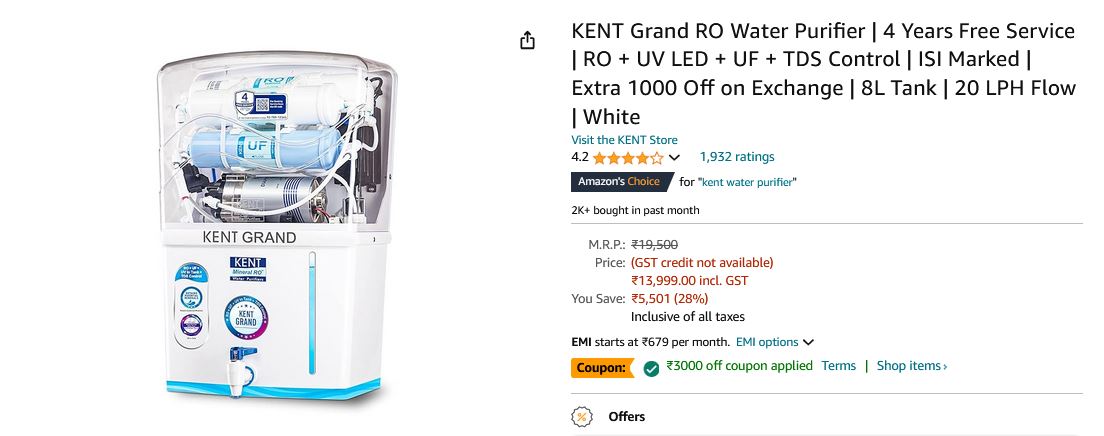Click the share icon beside product image
This screenshot has height=436, width=1104.
click(x=527, y=41)
